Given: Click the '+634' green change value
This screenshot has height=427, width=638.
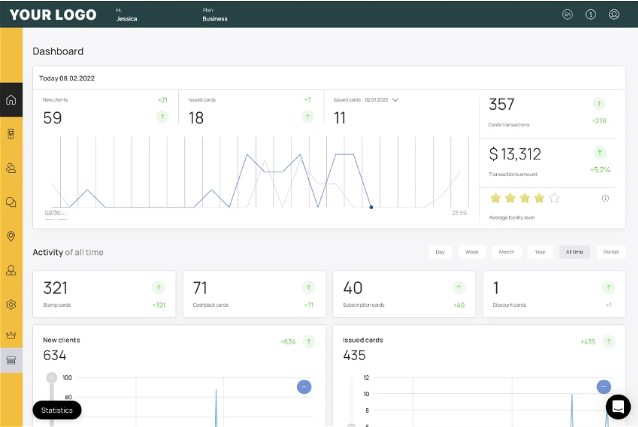Looking at the screenshot, I should [288, 342].
